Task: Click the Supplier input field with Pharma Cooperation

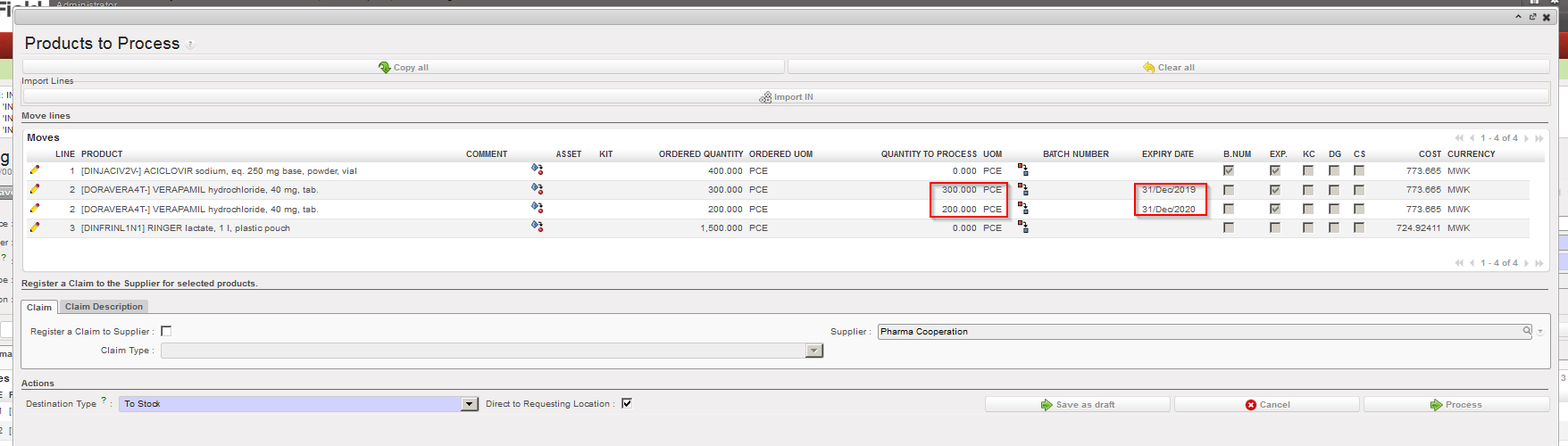Action: coord(1197,332)
